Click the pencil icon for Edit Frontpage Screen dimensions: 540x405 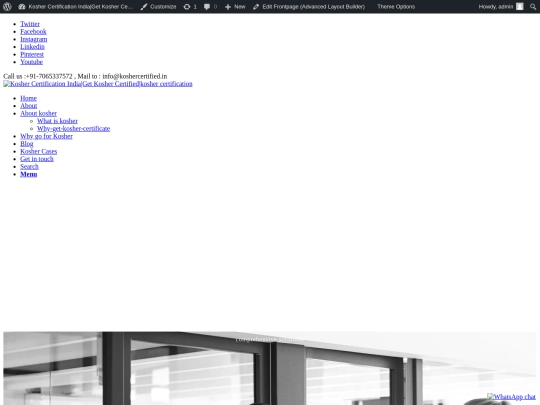[256, 7]
